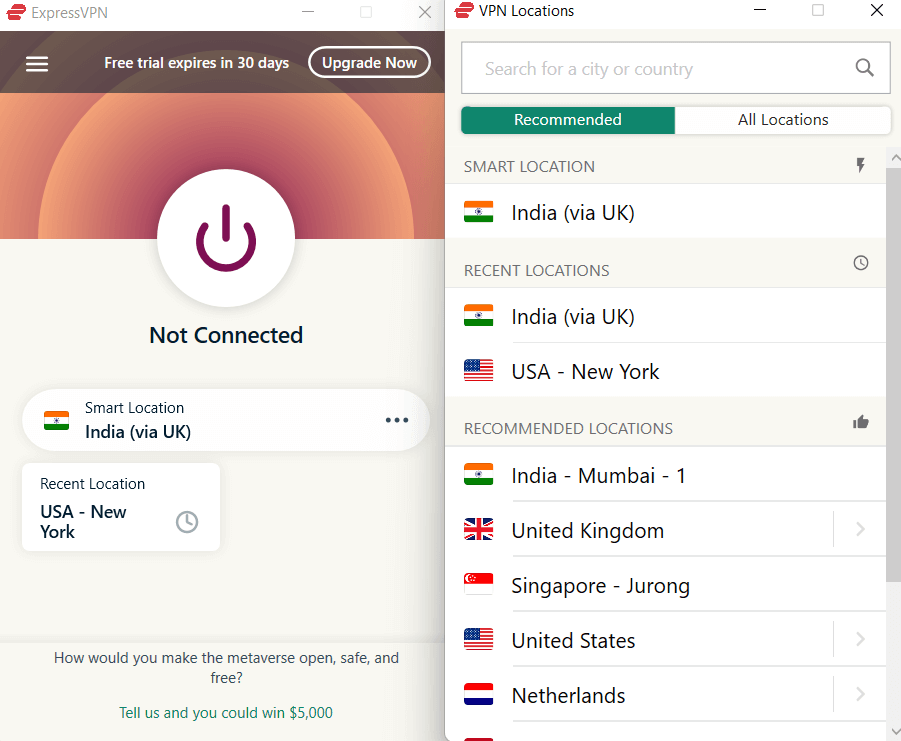Image resolution: width=901 pixels, height=741 pixels.
Task: Click the locations list scrollbar thumb
Action: coord(893,373)
